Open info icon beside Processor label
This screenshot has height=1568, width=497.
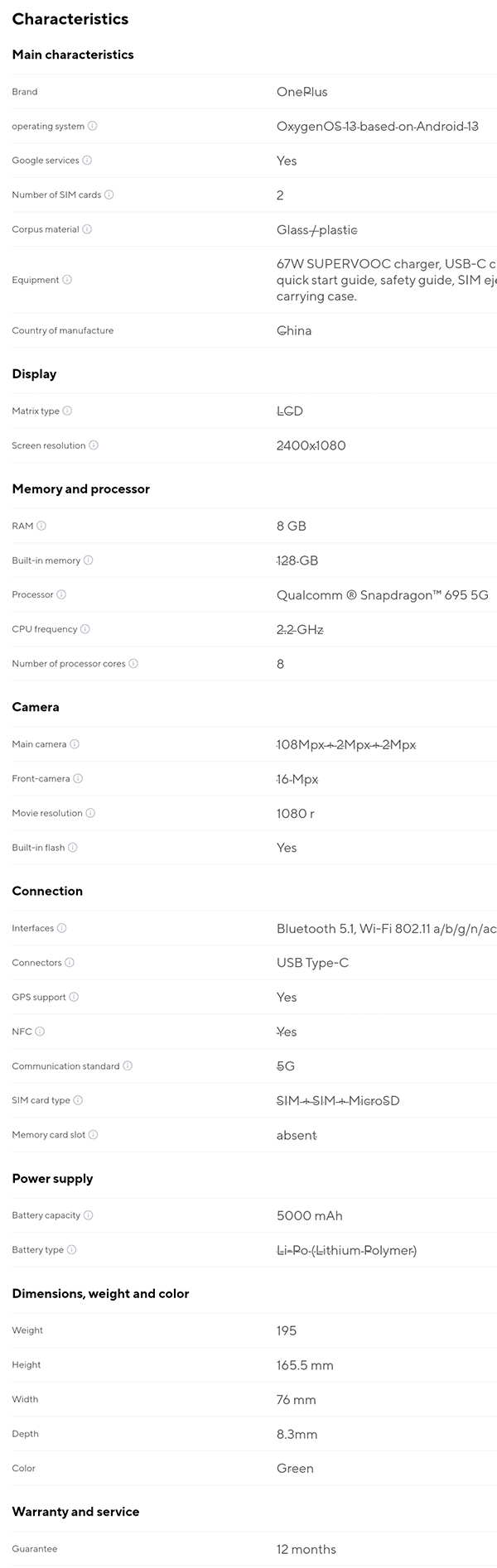point(61,595)
